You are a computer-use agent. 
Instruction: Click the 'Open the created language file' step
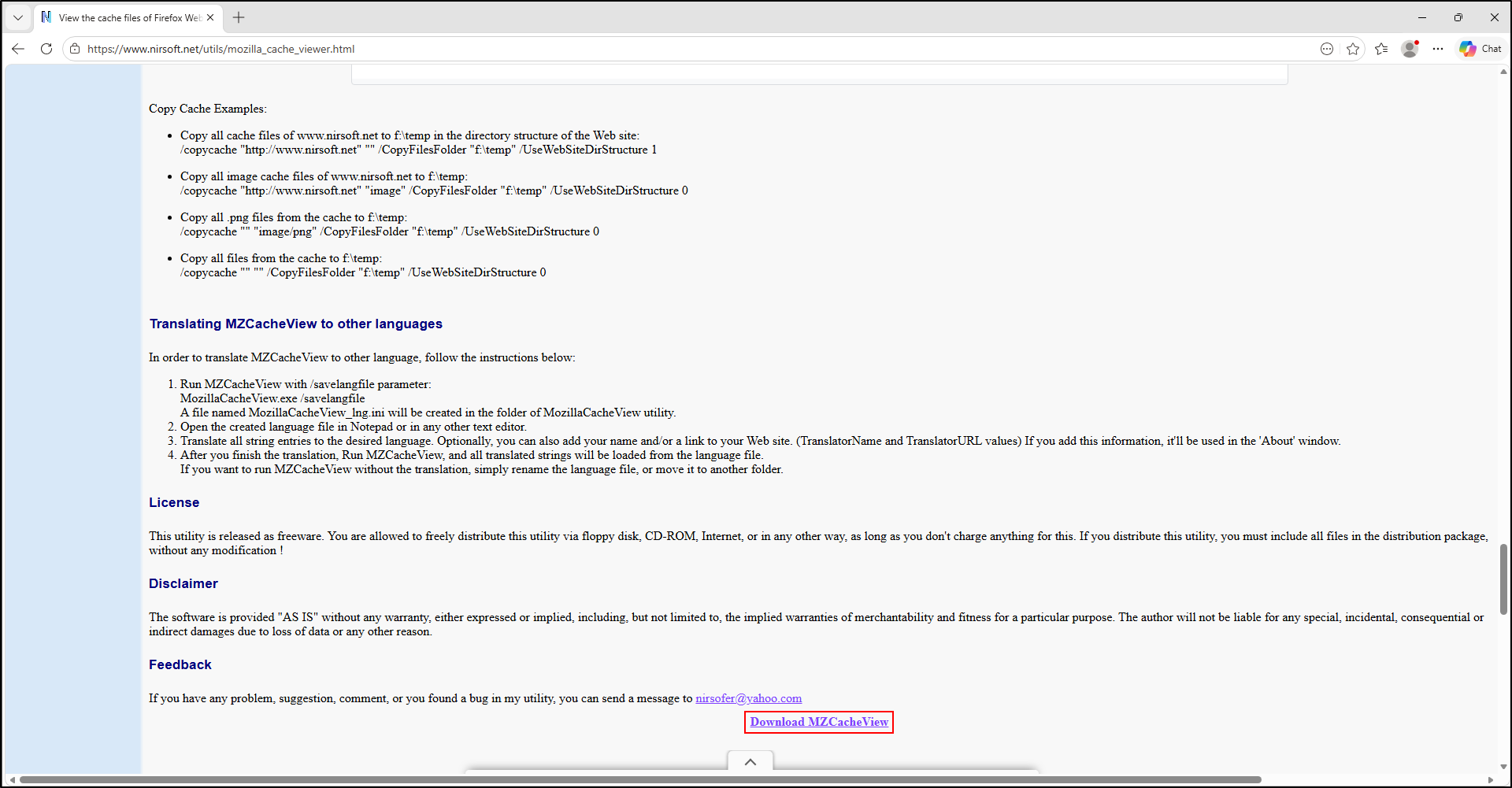coord(354,427)
